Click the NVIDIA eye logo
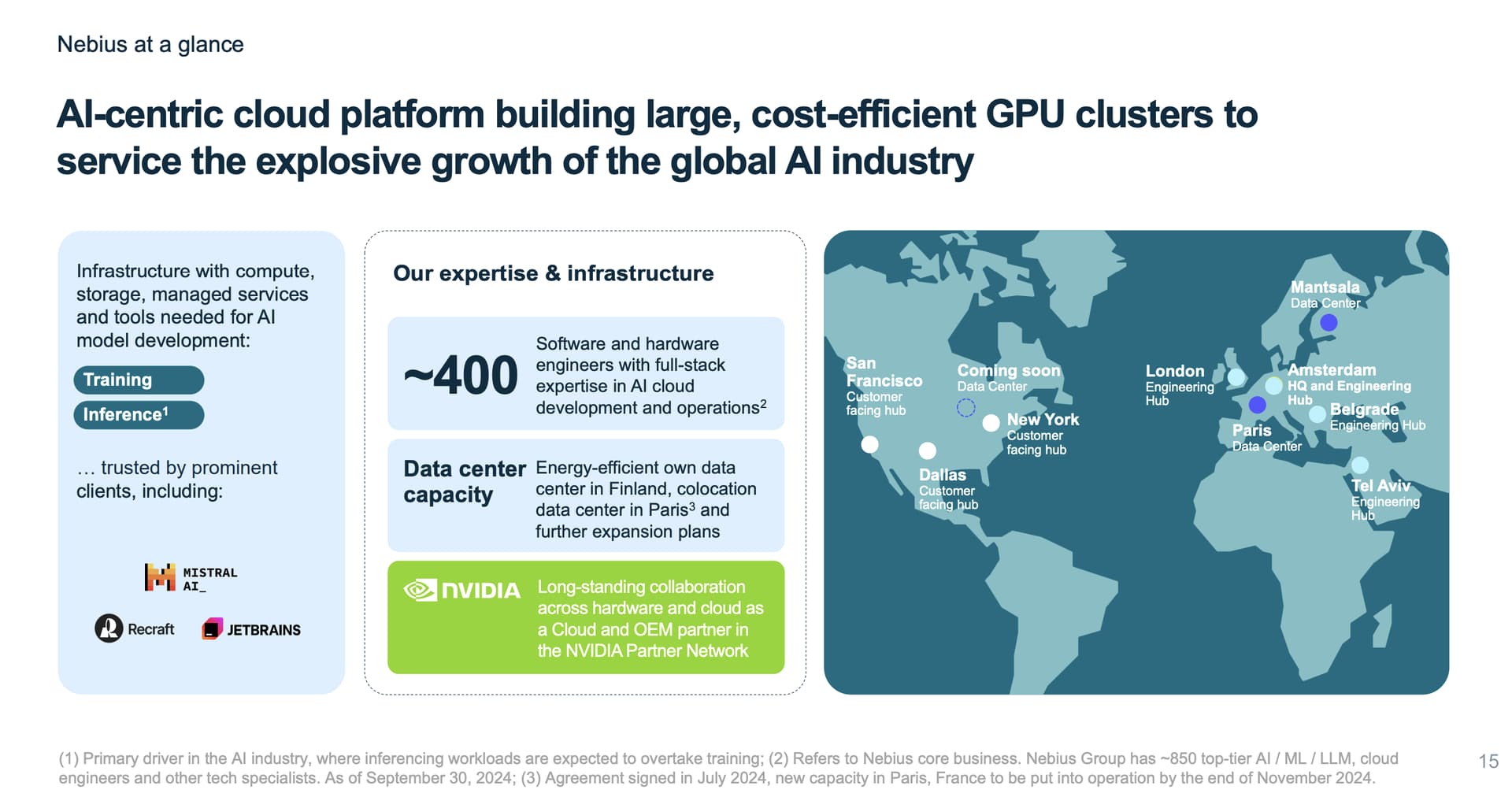 (x=420, y=590)
